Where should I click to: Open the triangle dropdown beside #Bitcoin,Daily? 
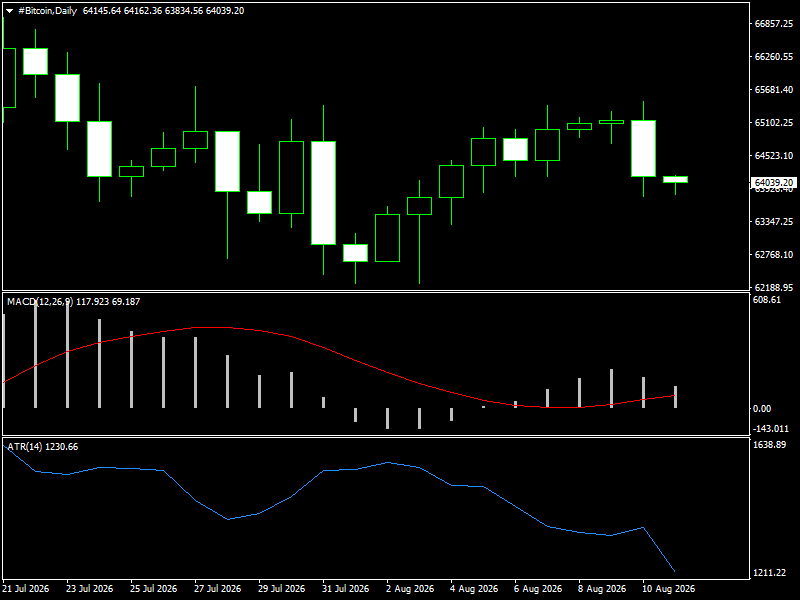(x=9, y=11)
